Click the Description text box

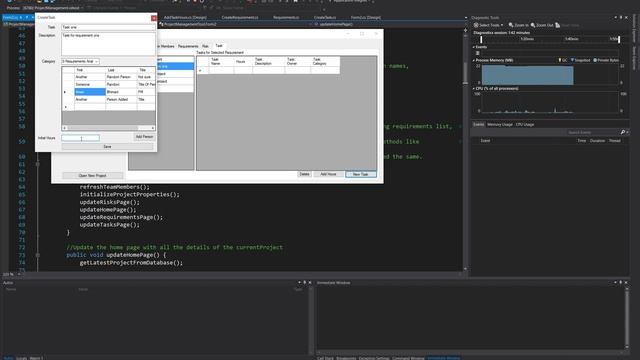click(108, 44)
